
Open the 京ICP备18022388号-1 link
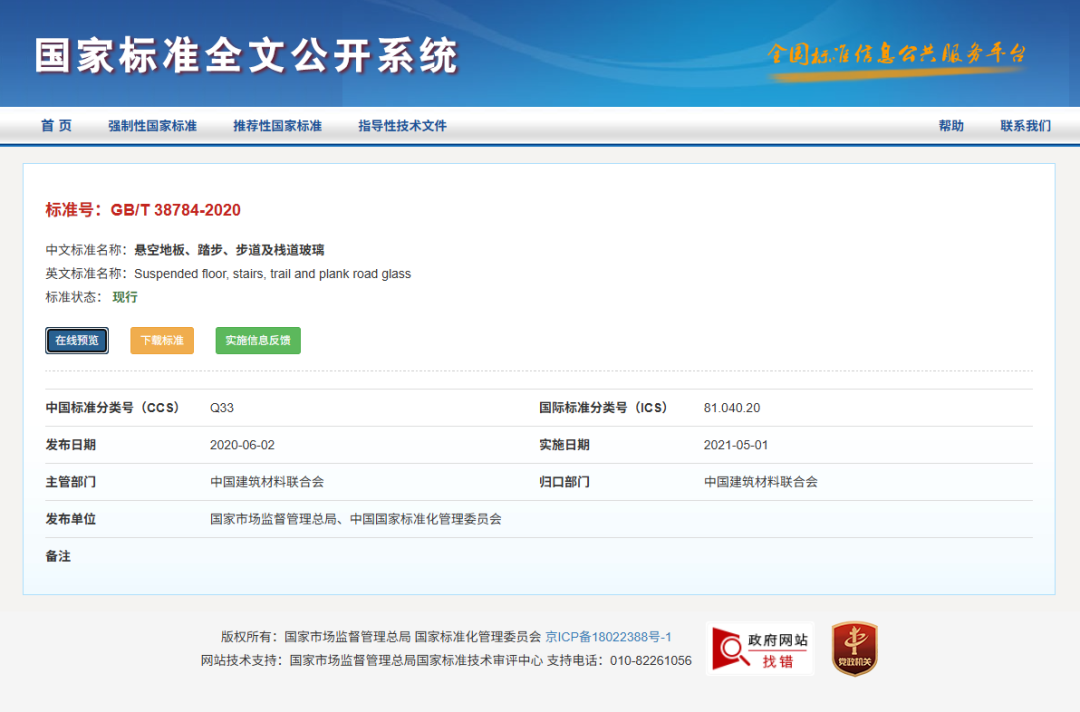coord(608,636)
